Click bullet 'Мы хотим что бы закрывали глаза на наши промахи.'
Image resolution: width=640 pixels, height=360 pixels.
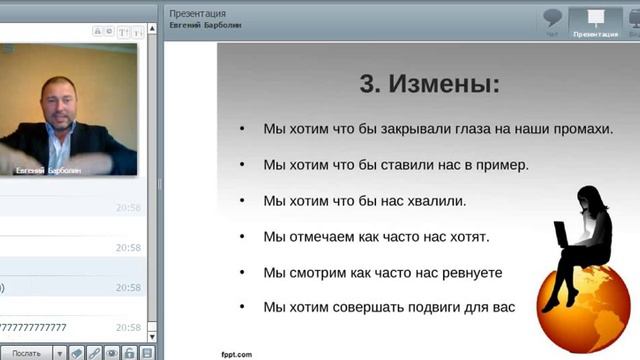point(438,129)
